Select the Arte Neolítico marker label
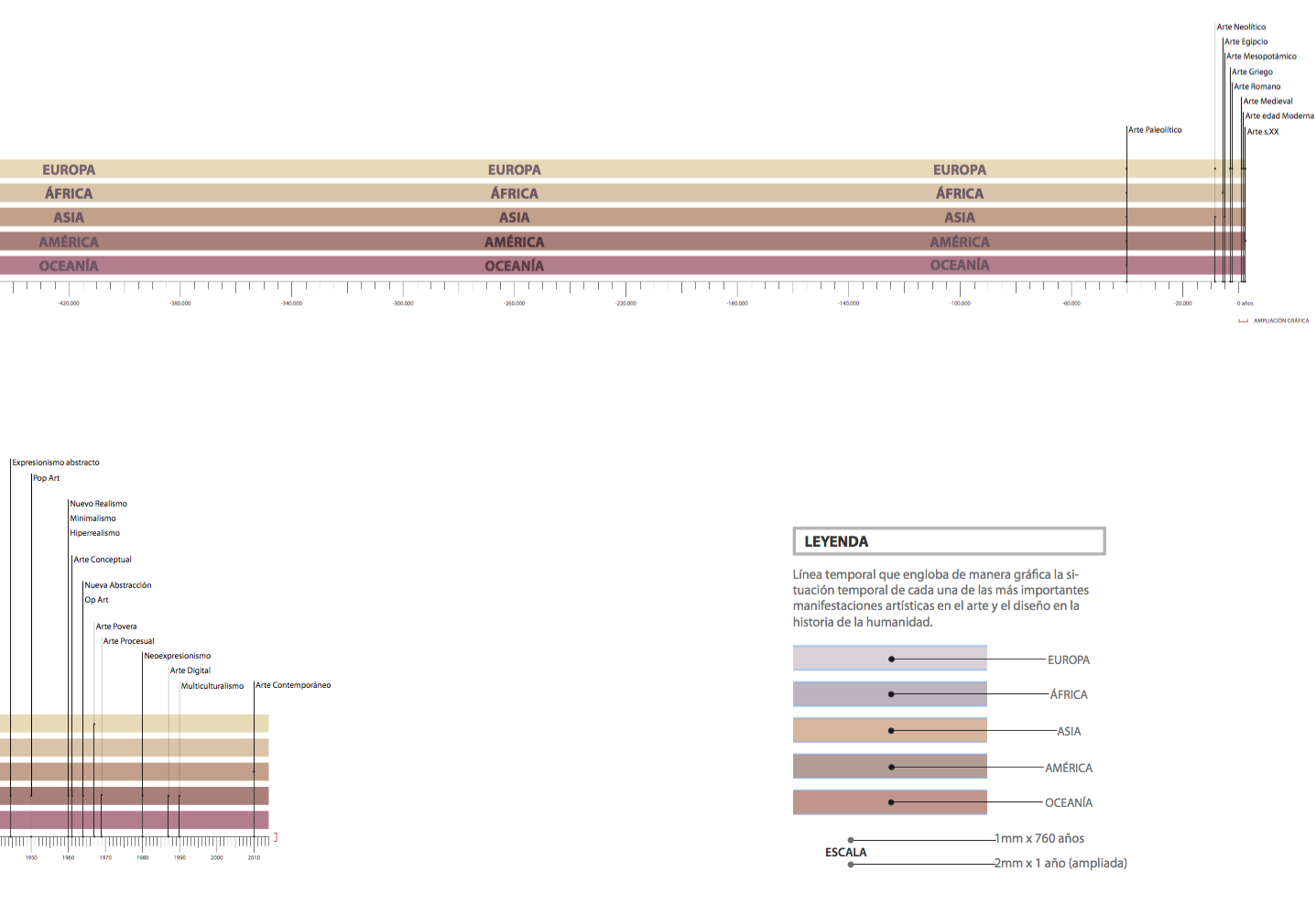This screenshot has width=1316, height=905. [1241, 27]
